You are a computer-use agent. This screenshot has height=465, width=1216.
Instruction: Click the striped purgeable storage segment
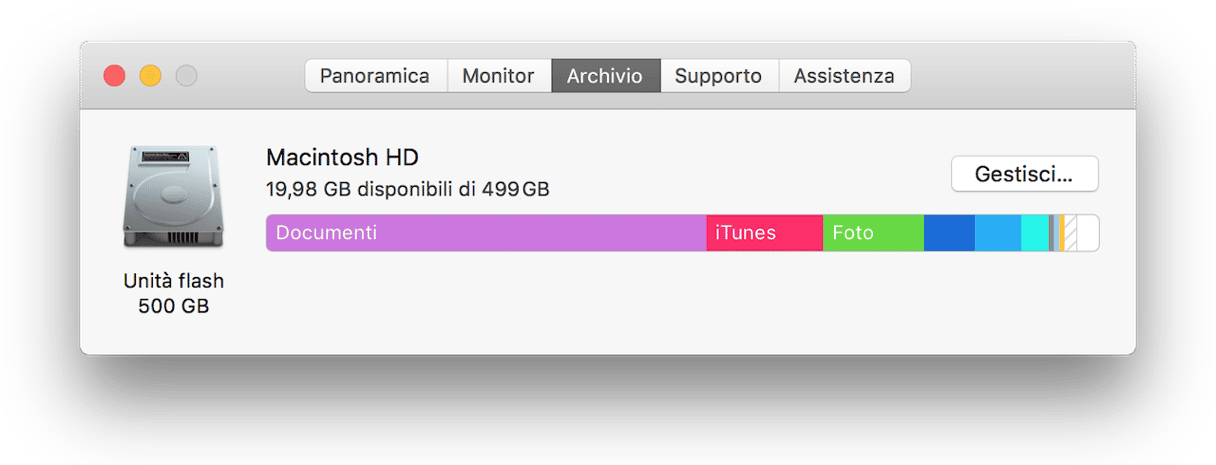[1070, 233]
